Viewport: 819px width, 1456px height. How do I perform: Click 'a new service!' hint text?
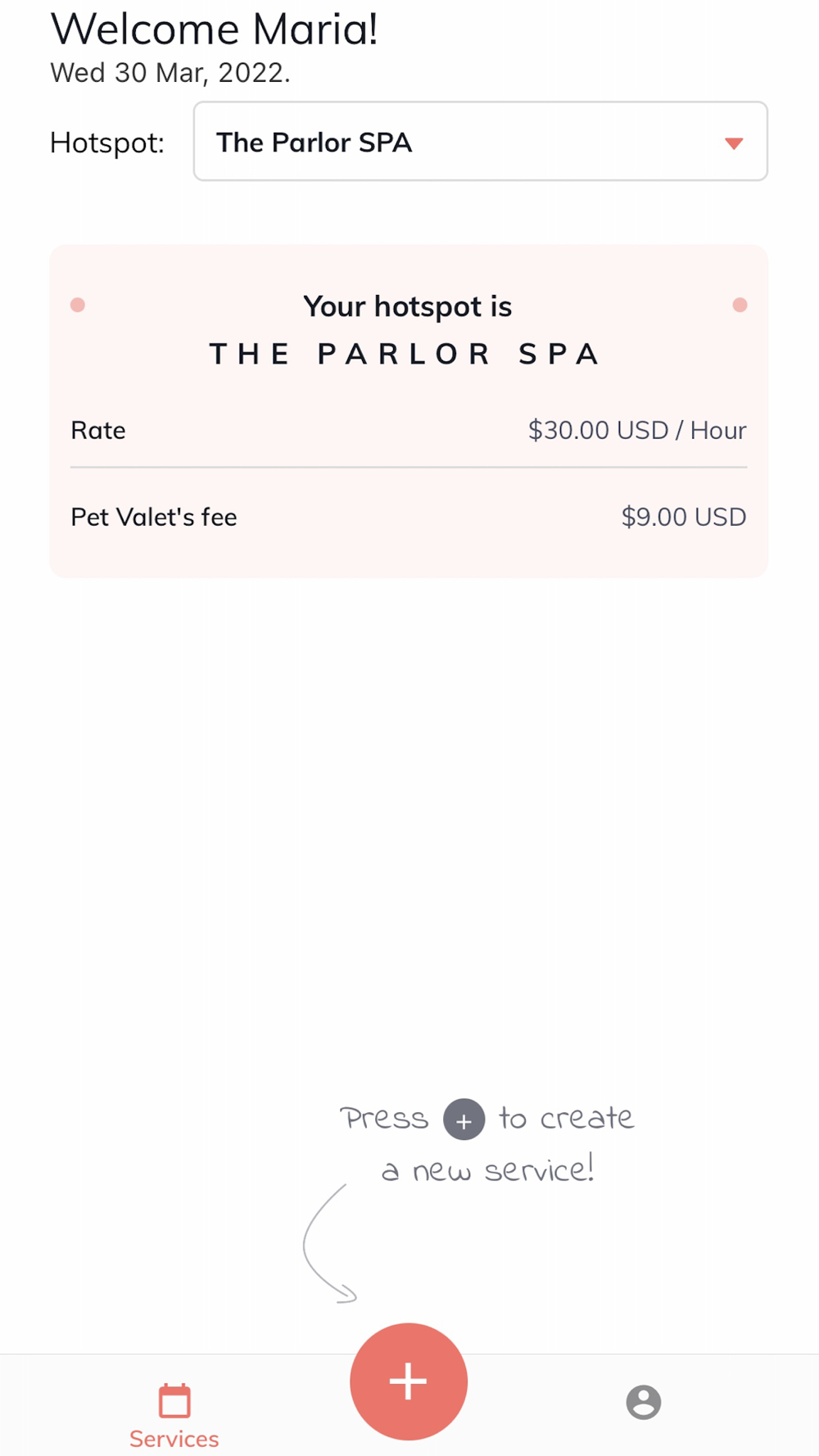click(488, 1170)
